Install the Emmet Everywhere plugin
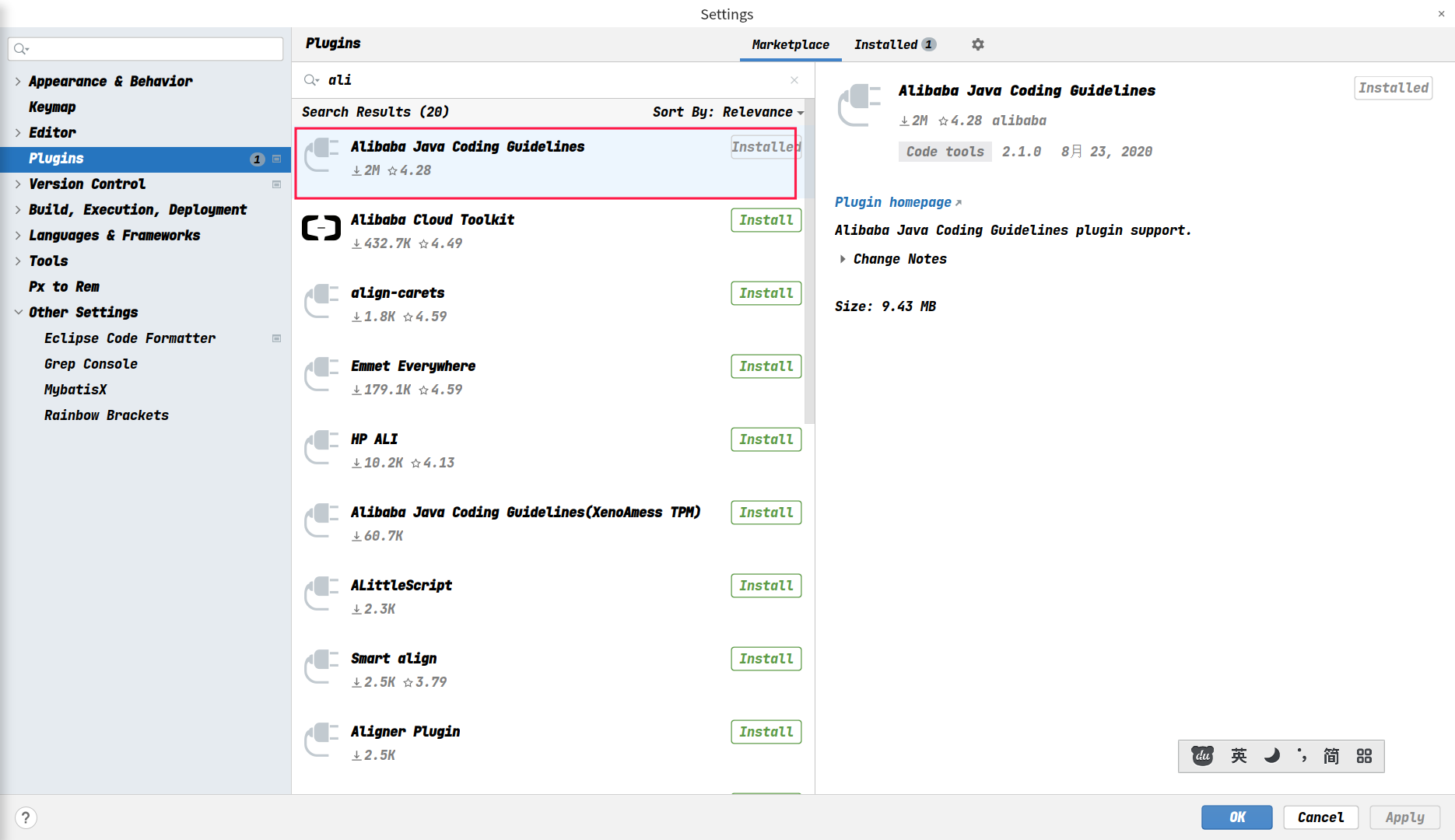1455x840 pixels. (766, 366)
